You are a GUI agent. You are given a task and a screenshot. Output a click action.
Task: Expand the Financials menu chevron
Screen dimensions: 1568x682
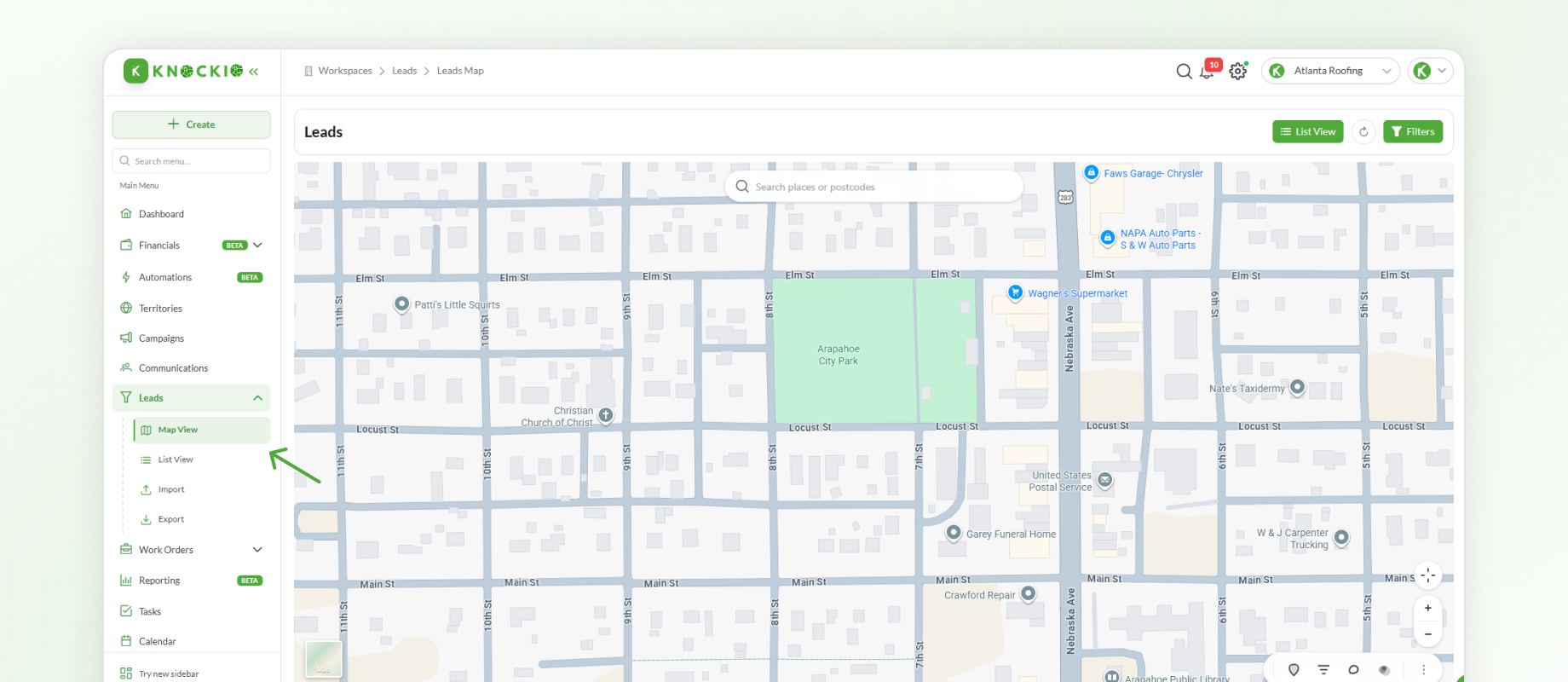(x=257, y=246)
